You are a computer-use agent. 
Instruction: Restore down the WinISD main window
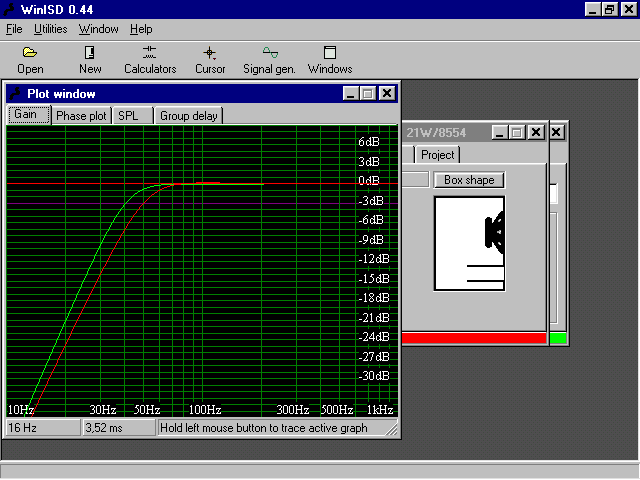pos(609,9)
